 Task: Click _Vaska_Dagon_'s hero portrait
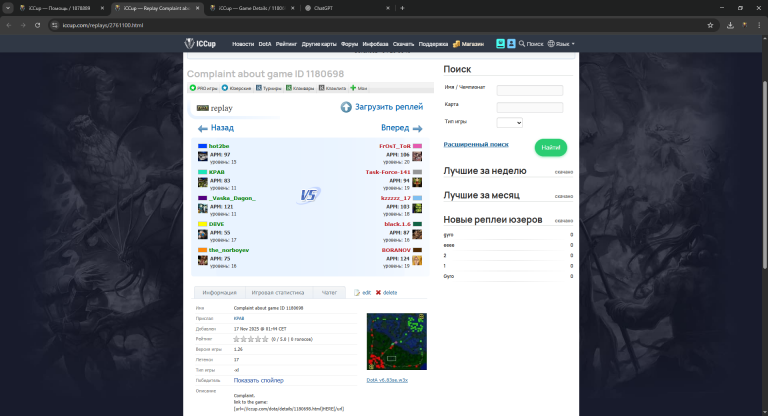pos(203,208)
